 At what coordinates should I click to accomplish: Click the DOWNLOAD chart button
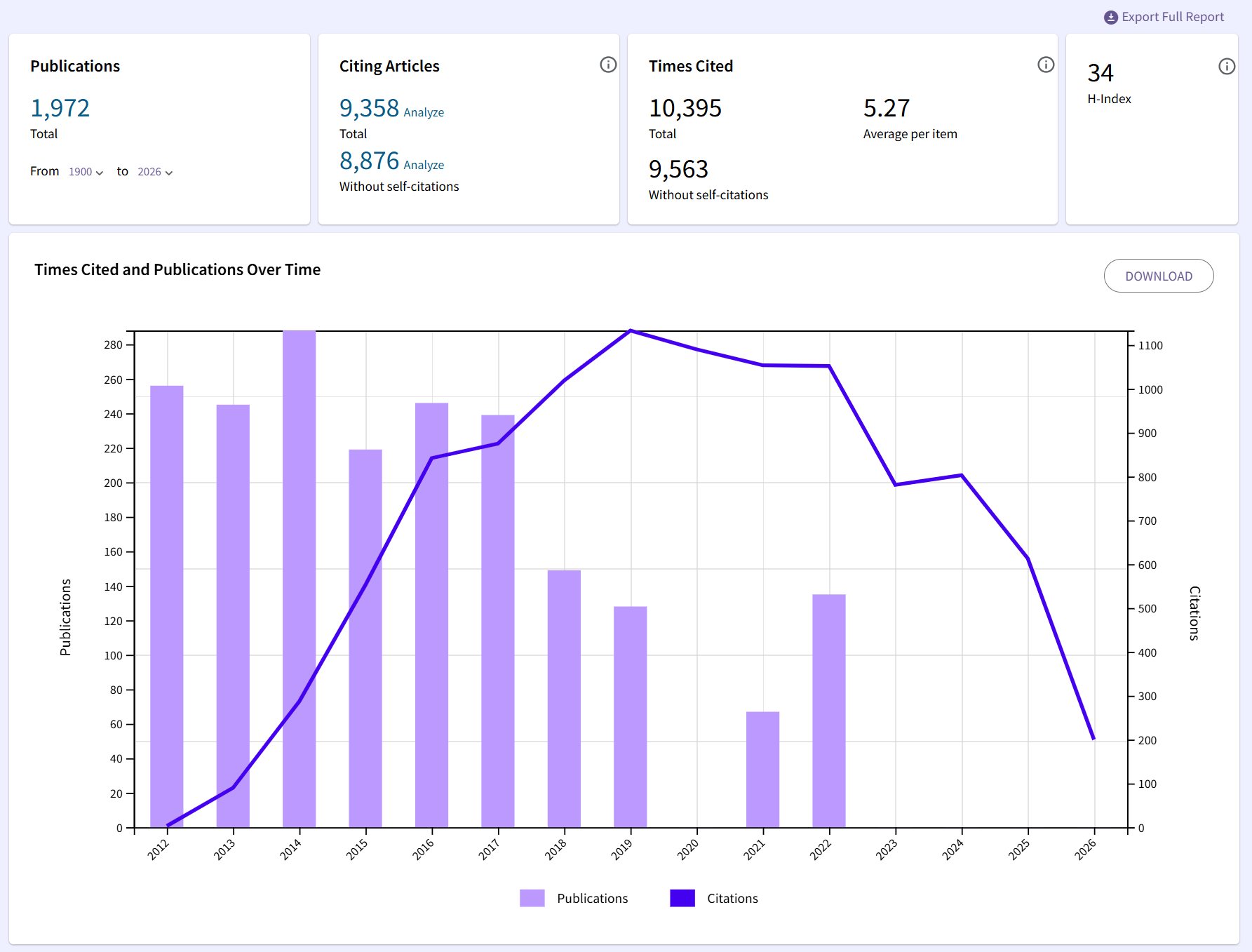[1159, 276]
